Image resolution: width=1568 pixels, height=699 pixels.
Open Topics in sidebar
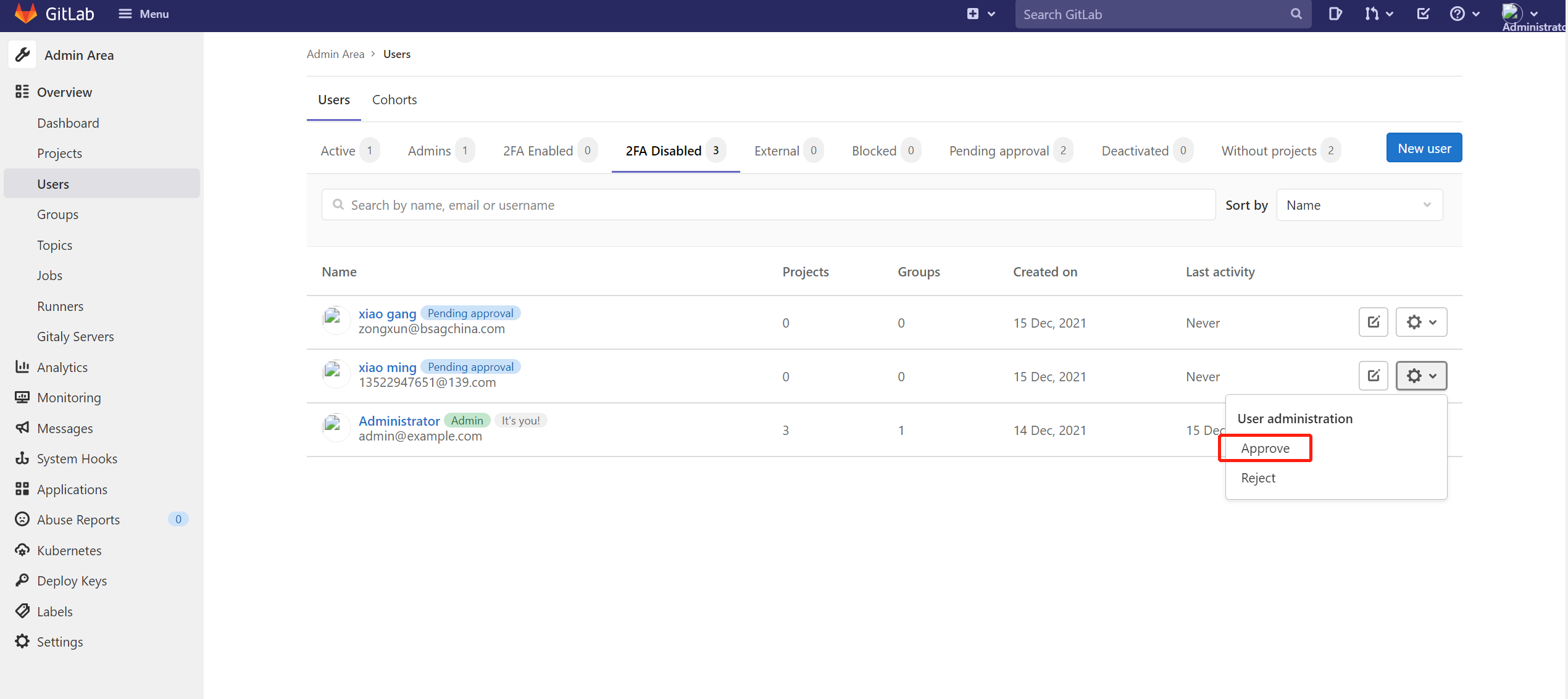coord(54,245)
